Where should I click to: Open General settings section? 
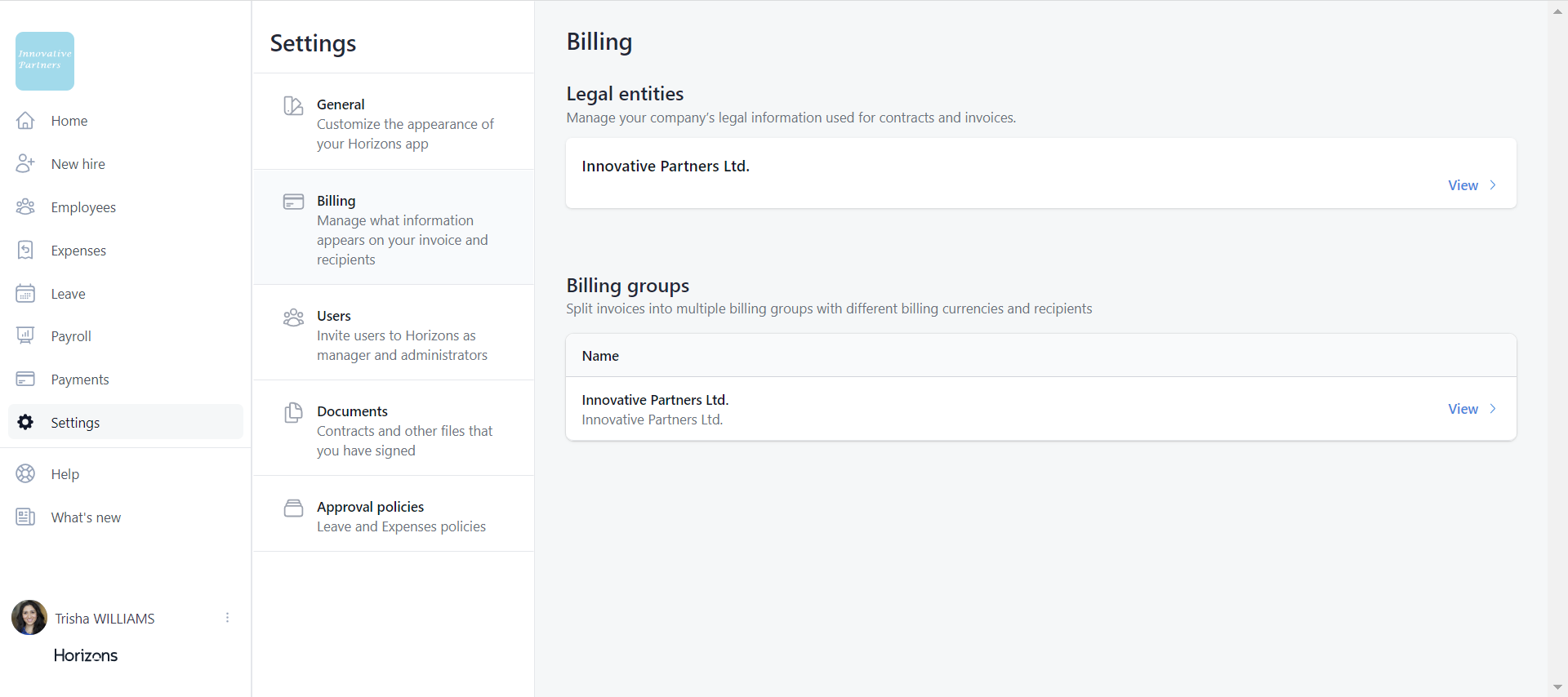click(x=394, y=122)
